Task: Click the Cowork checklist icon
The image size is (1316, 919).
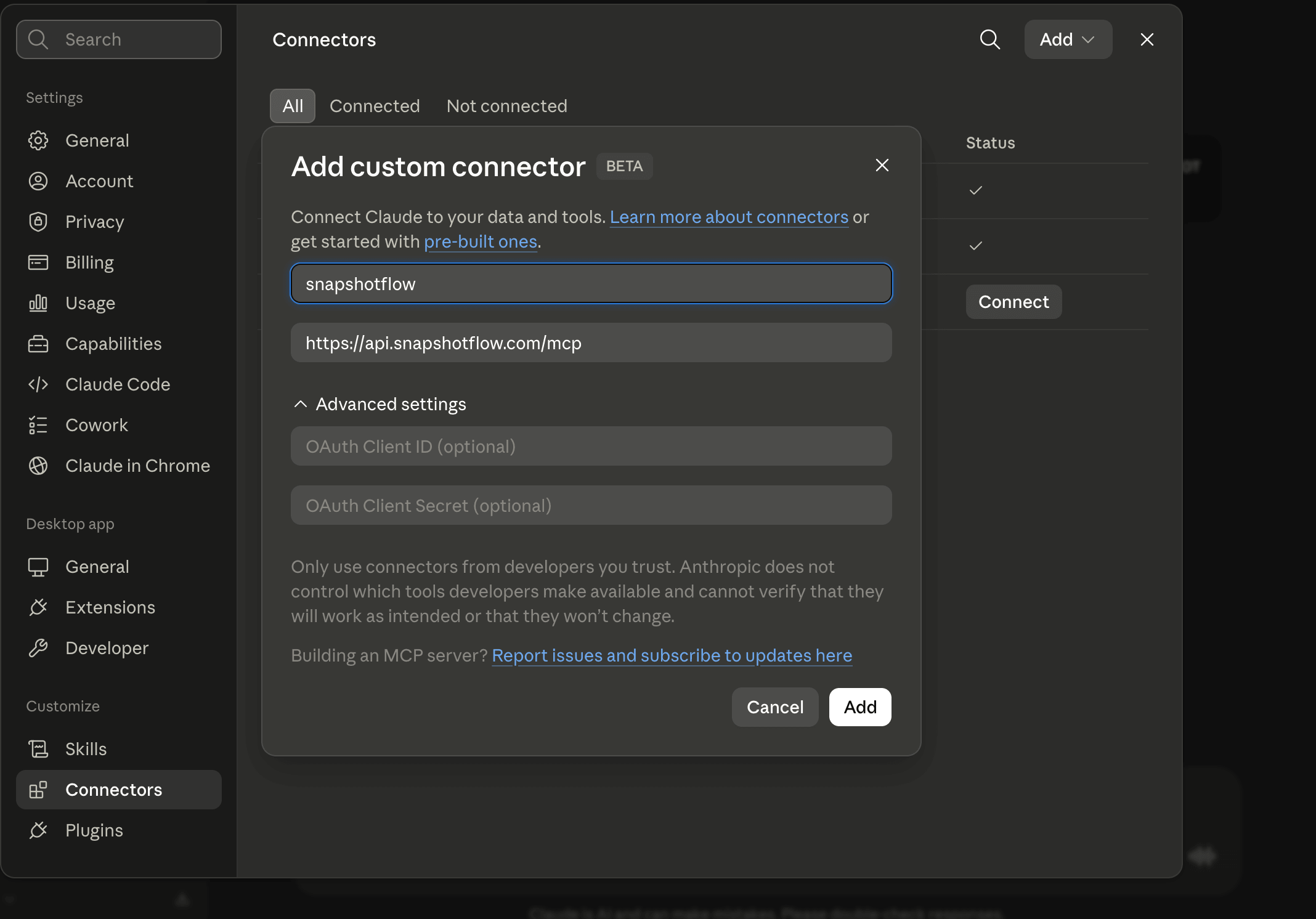Action: [38, 425]
